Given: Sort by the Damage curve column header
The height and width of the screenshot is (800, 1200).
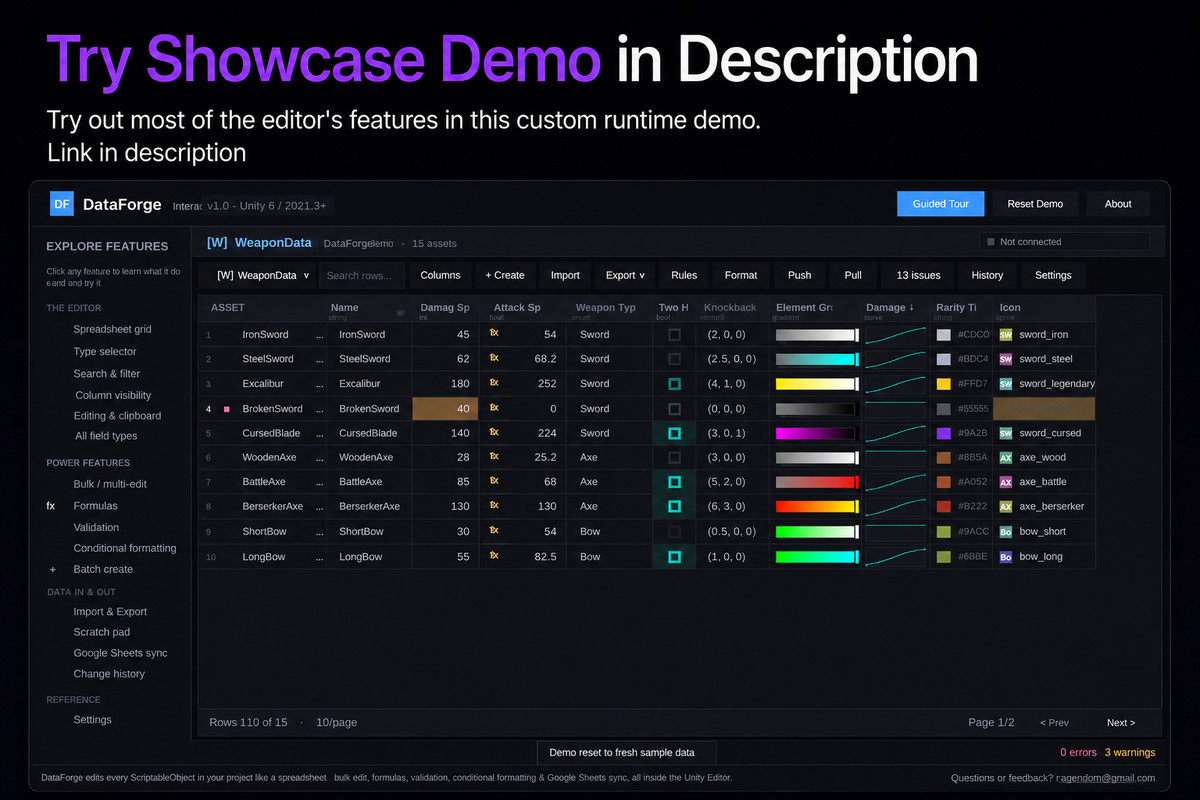Looking at the screenshot, I should [x=894, y=311].
